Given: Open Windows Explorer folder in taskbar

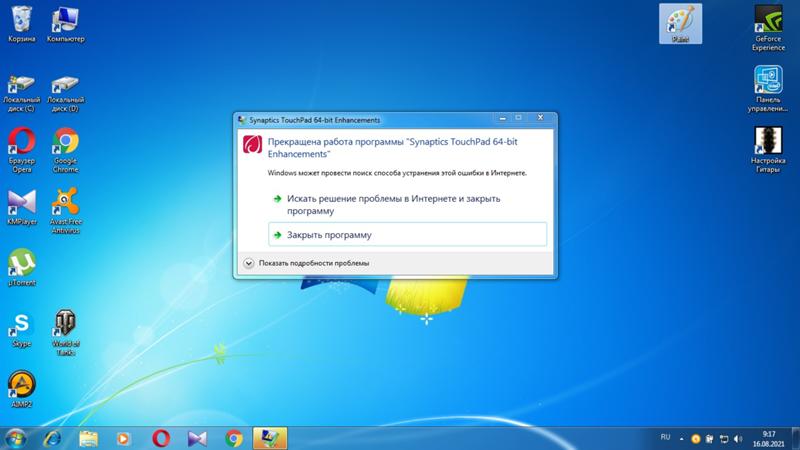Looking at the screenshot, I should (x=88, y=438).
